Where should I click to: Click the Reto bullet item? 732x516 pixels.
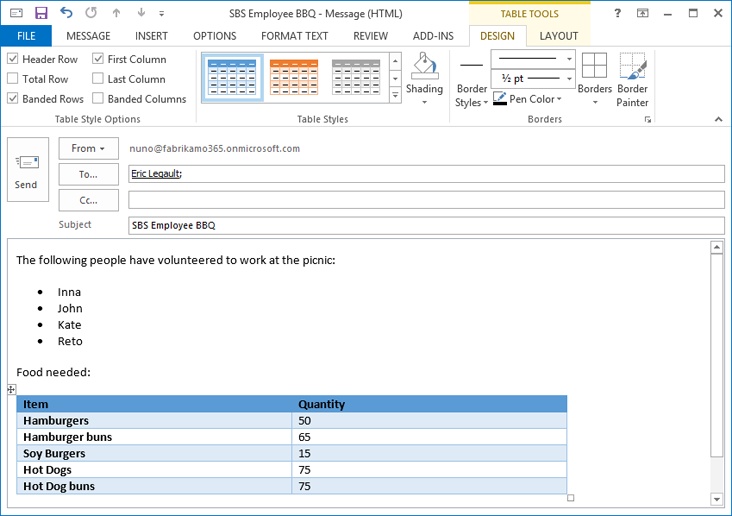tap(70, 341)
